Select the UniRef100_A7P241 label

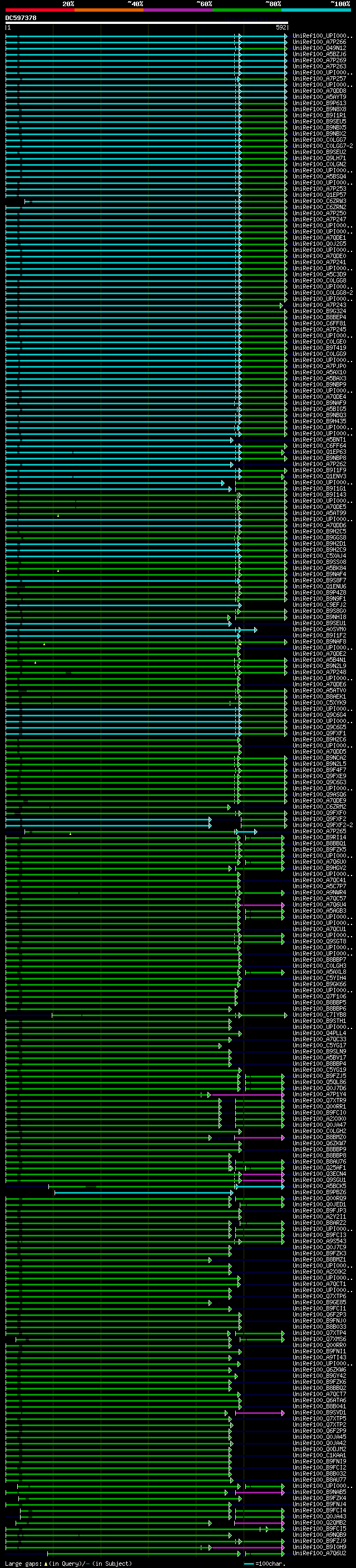(319, 263)
